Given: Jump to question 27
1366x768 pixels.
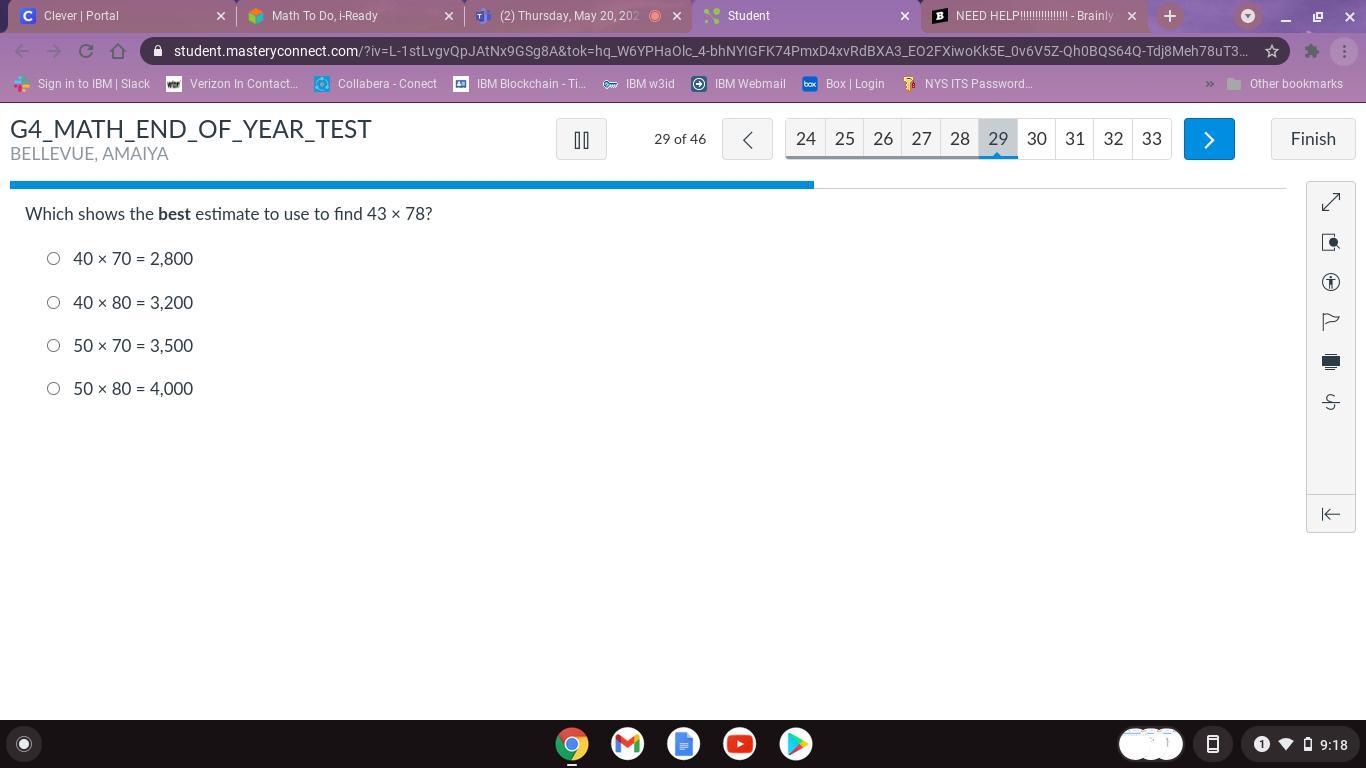Looking at the screenshot, I should pos(921,139).
